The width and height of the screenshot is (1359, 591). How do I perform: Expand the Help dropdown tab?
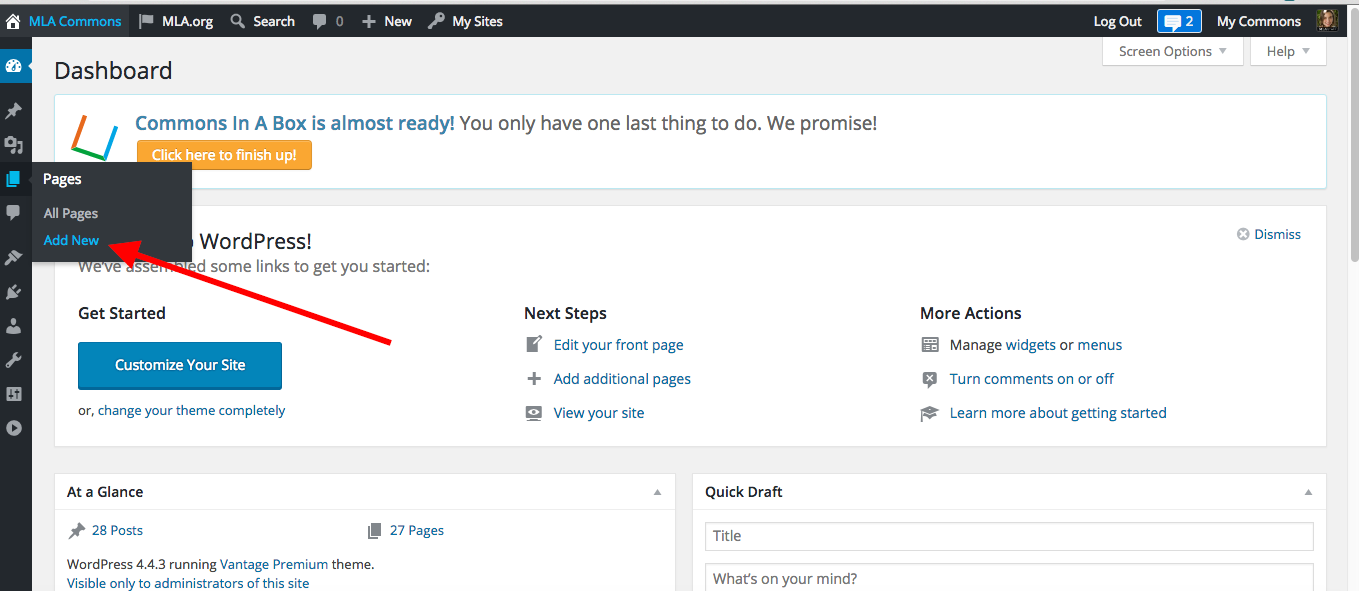coord(1288,52)
